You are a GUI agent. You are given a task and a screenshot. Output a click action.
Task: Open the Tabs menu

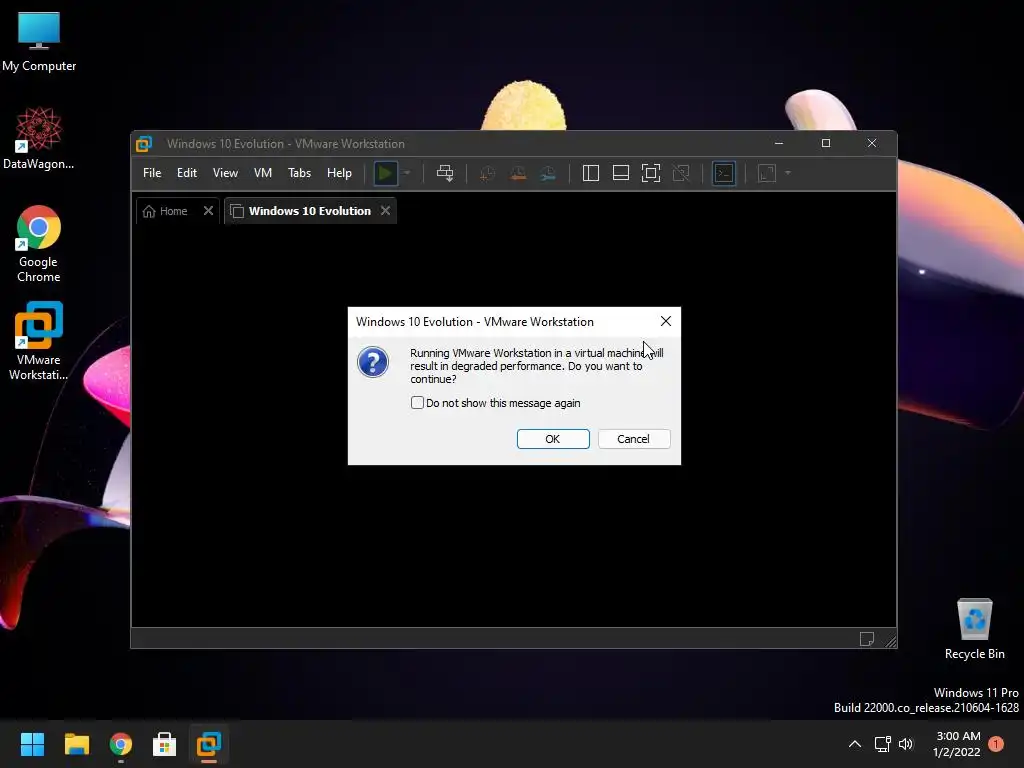click(x=299, y=173)
